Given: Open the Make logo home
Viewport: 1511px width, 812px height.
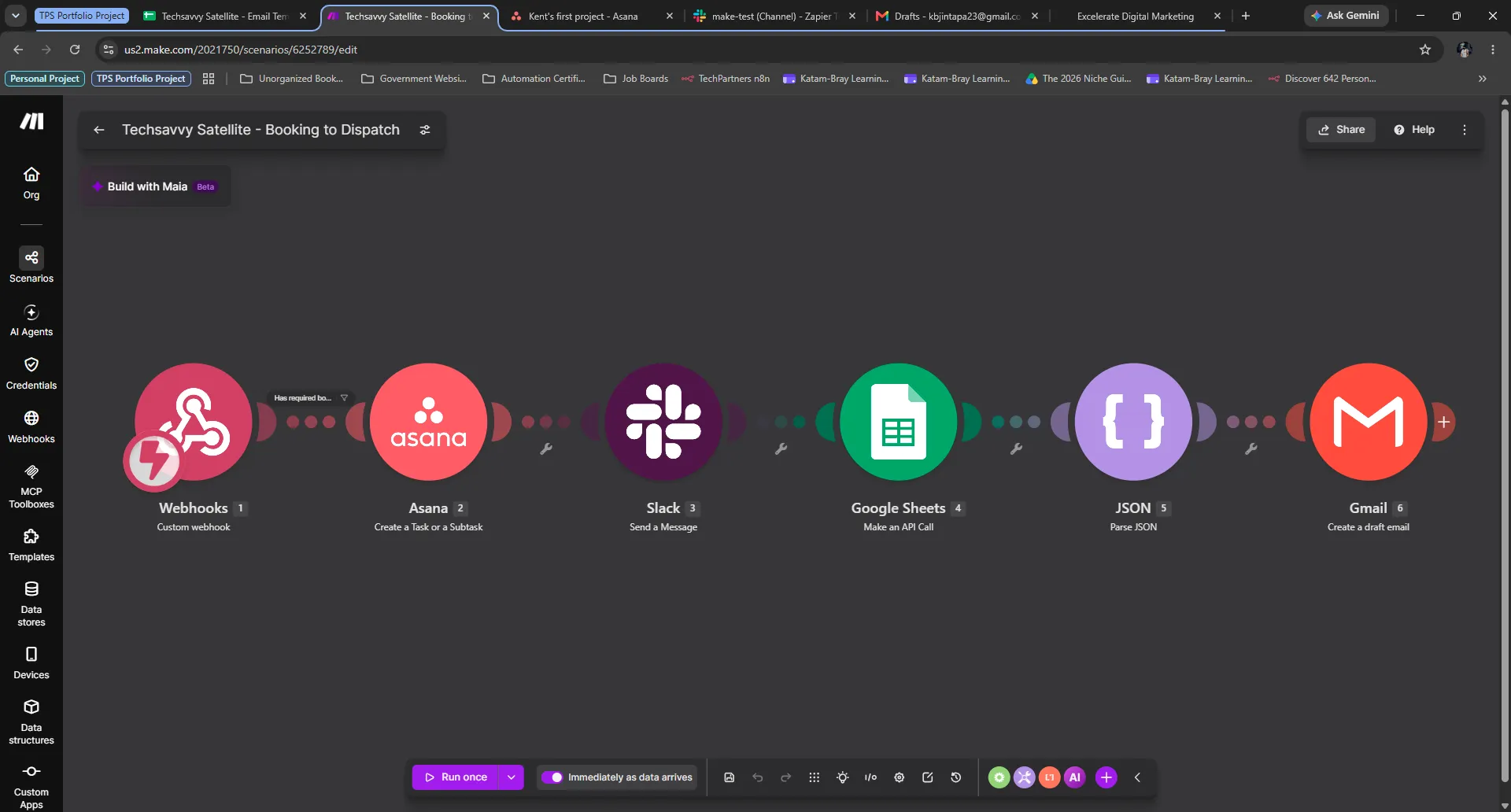Looking at the screenshot, I should (31, 121).
